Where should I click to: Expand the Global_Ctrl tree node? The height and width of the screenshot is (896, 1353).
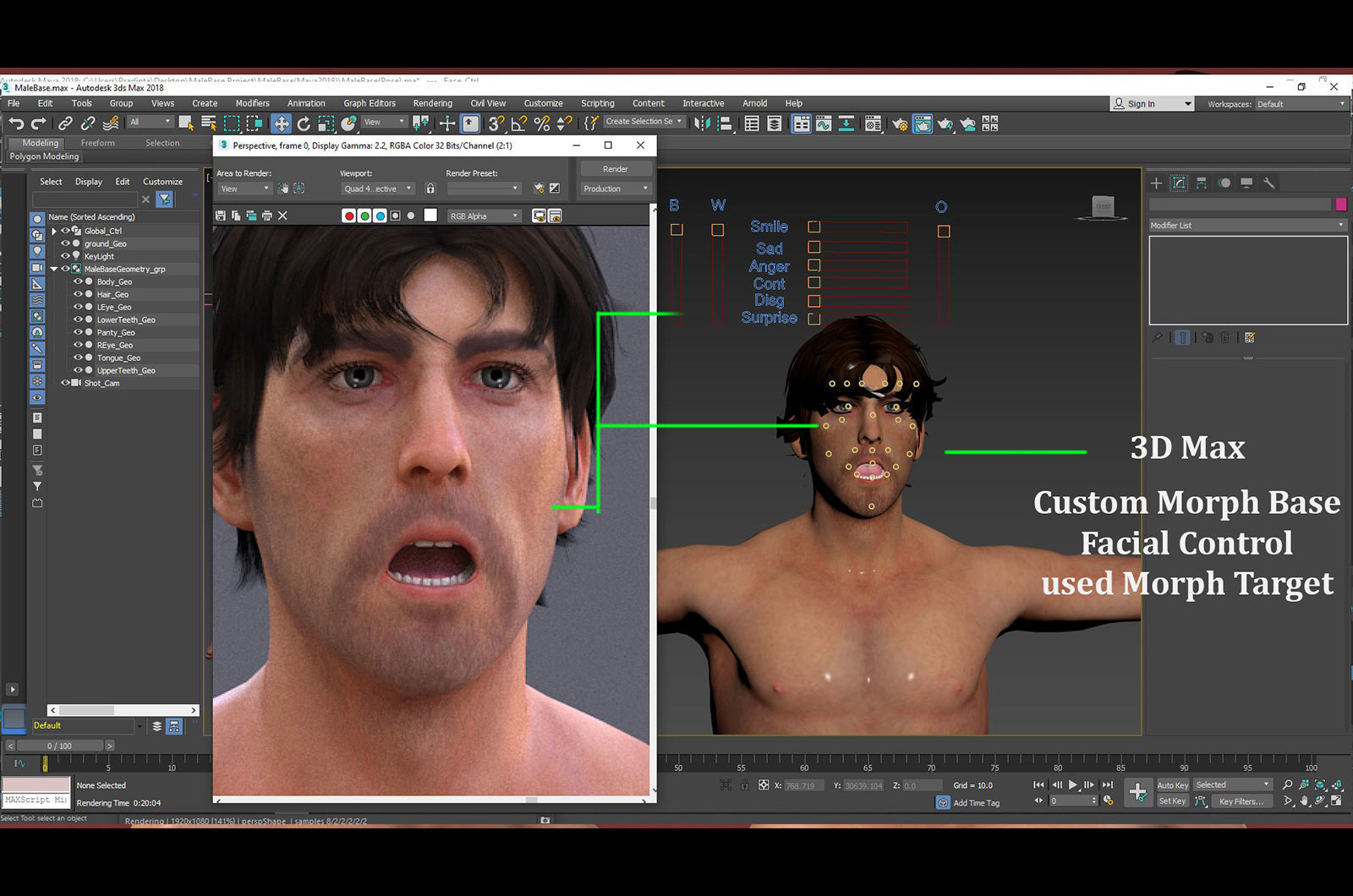54,231
